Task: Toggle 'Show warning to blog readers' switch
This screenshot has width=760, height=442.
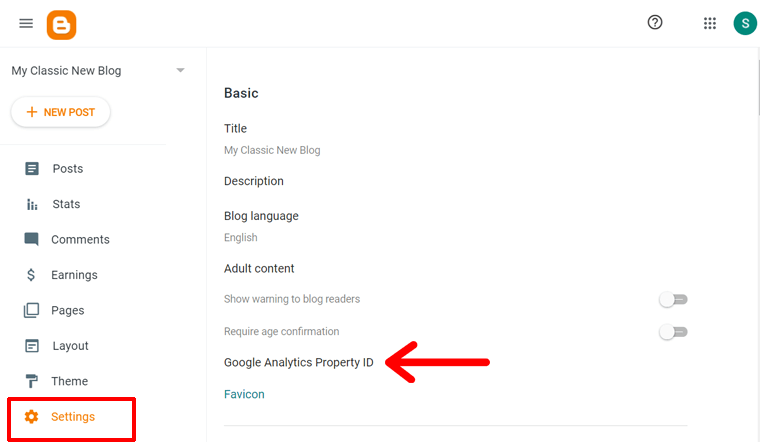Action: click(674, 299)
